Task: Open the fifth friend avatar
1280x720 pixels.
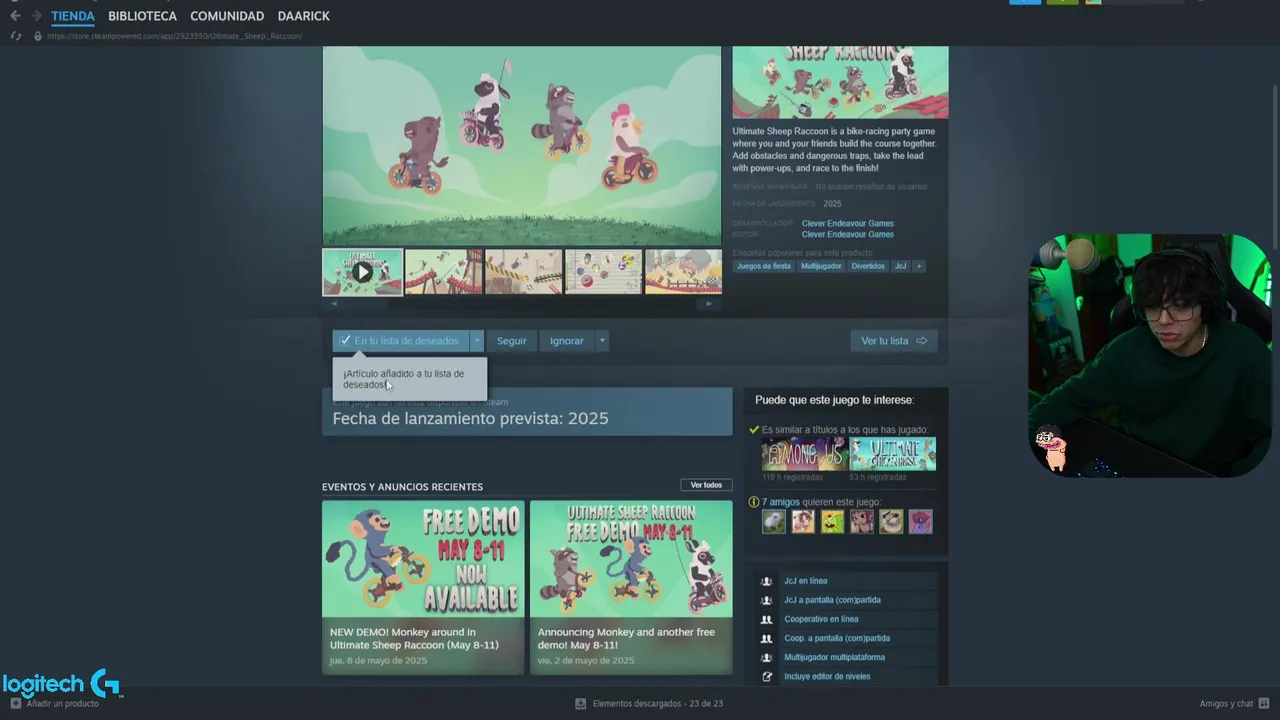Action: [891, 521]
